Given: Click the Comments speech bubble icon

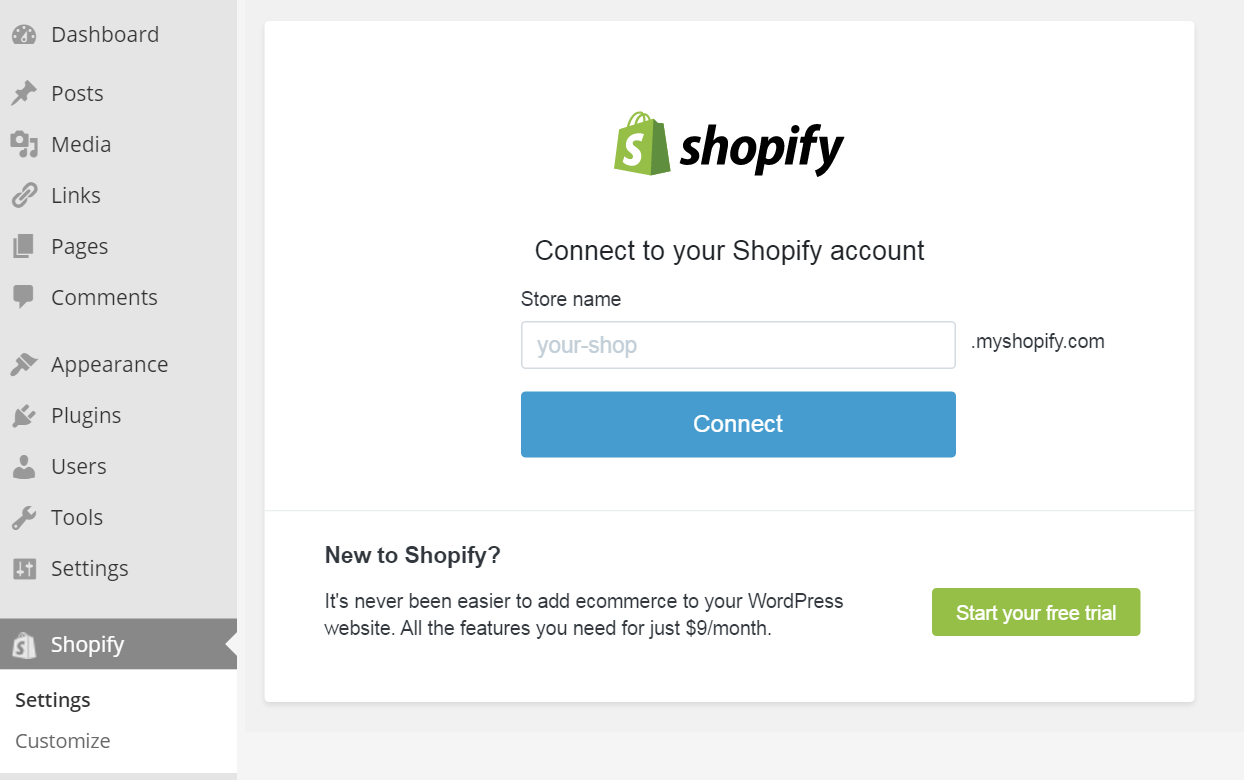Looking at the screenshot, I should [24, 298].
